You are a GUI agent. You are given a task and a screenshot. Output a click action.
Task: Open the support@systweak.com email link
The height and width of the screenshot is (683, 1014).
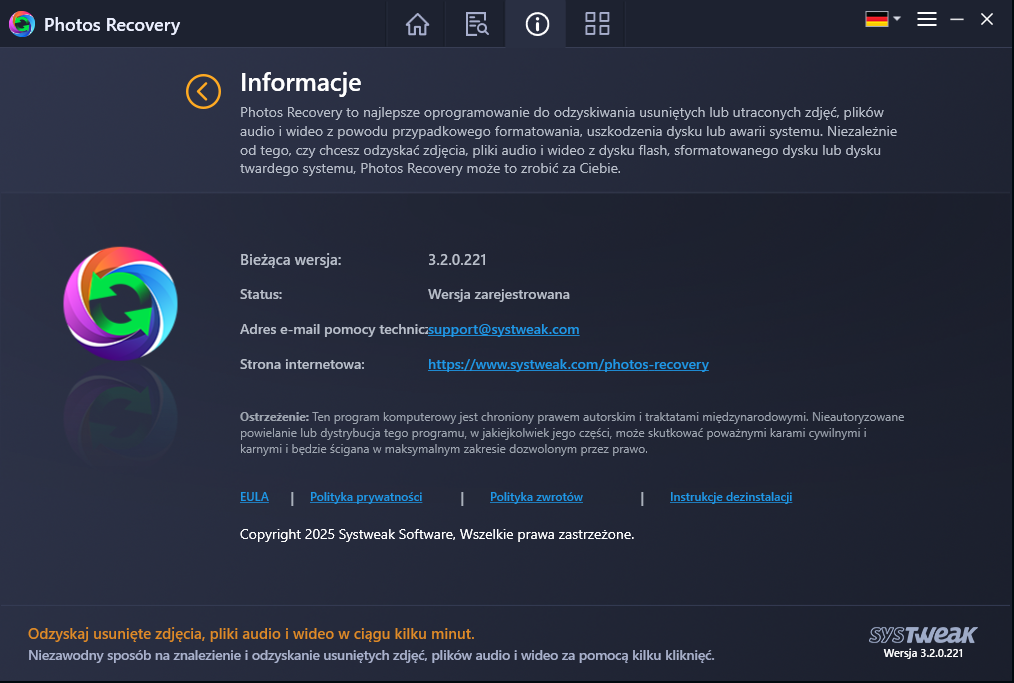tap(503, 329)
